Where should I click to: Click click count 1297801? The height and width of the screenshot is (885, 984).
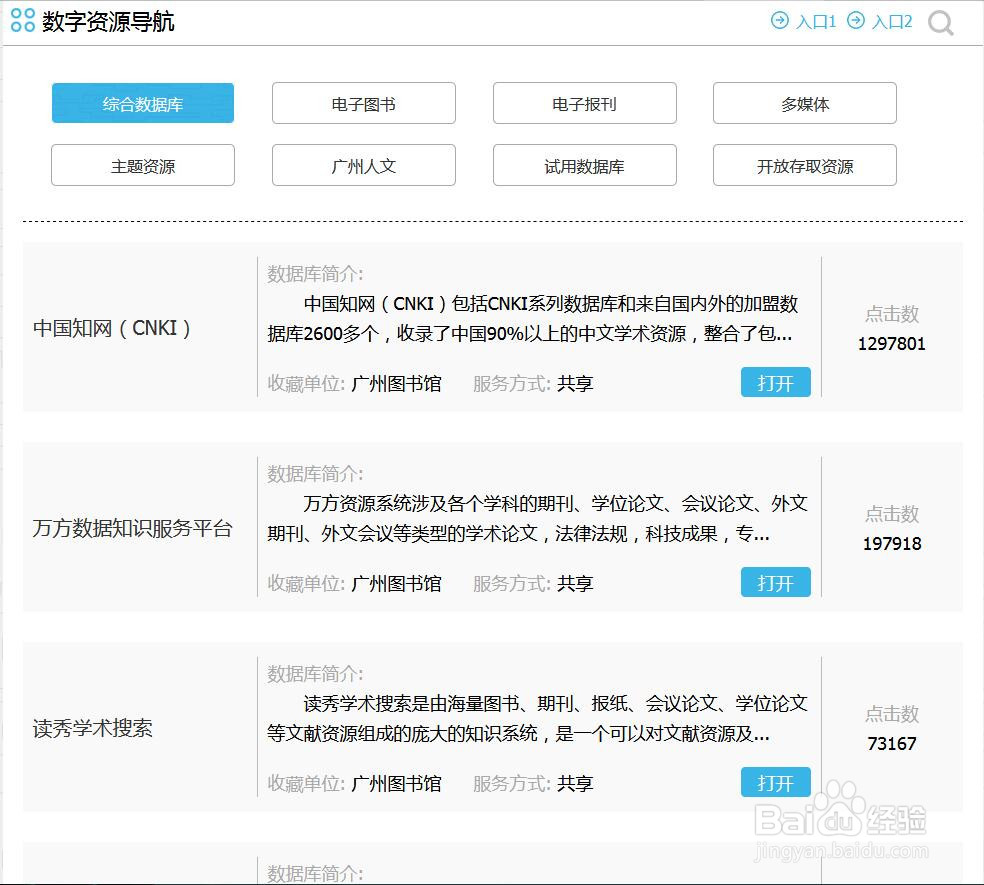[891, 344]
